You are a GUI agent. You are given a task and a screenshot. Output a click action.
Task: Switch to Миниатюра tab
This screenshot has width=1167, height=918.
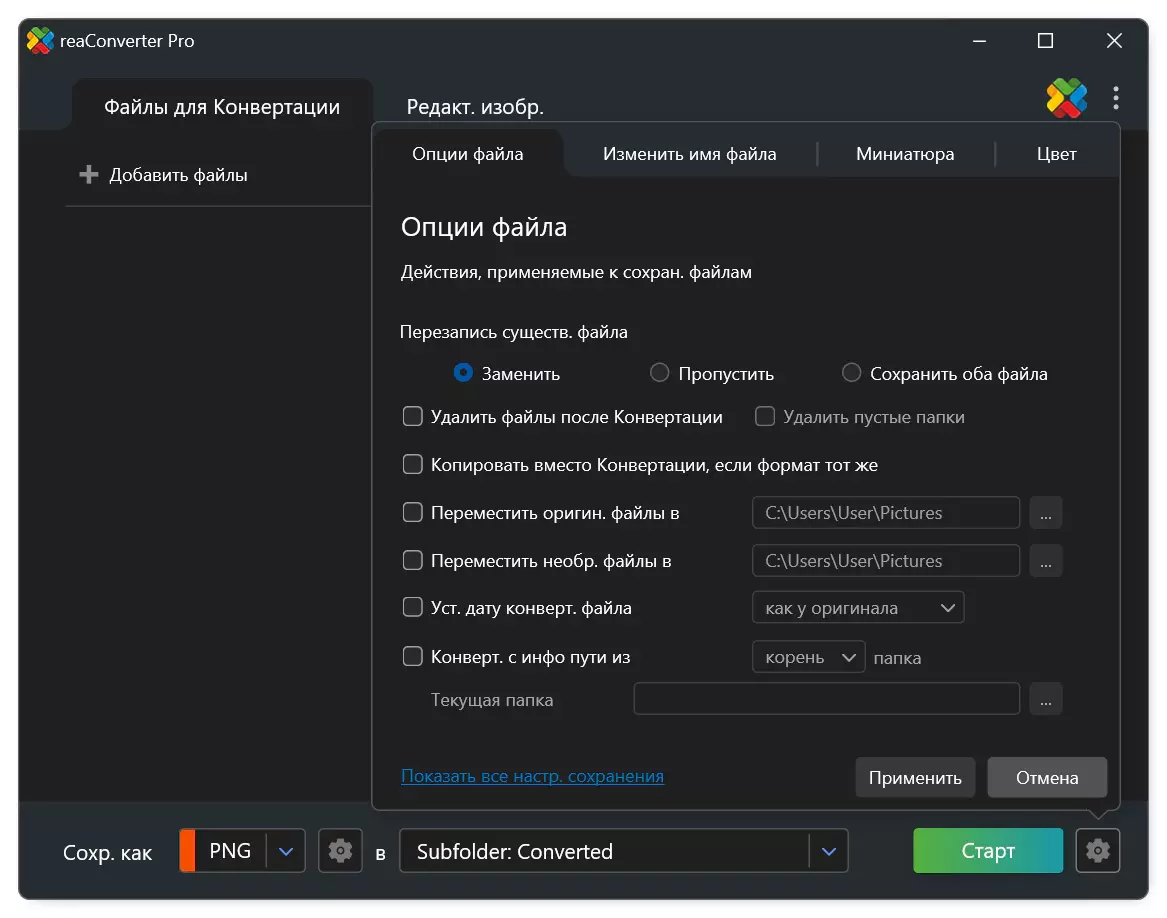(904, 153)
